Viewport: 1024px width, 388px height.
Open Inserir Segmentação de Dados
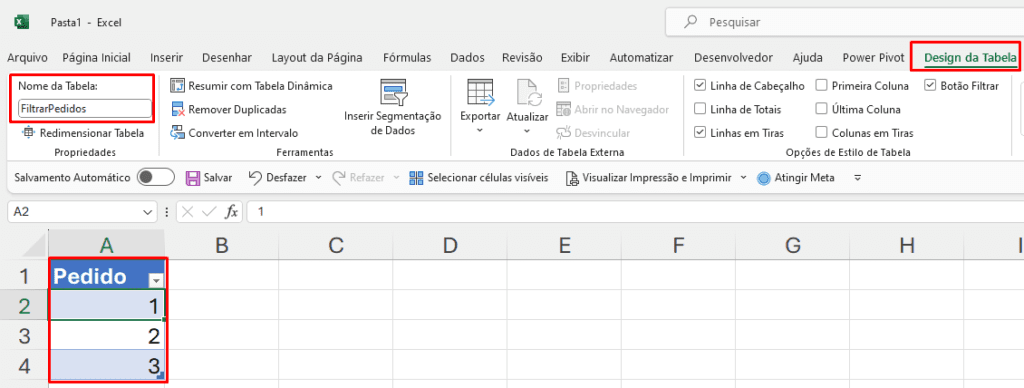(392, 108)
